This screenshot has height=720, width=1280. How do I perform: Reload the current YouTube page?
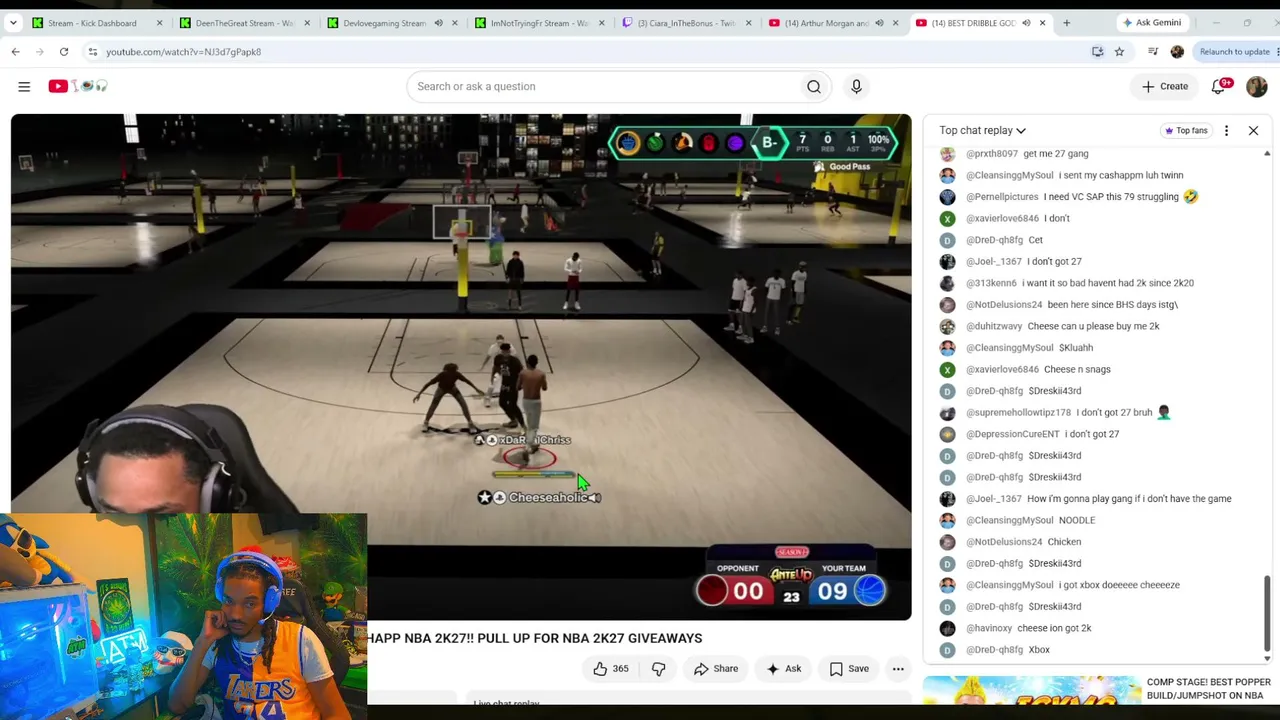tap(63, 51)
